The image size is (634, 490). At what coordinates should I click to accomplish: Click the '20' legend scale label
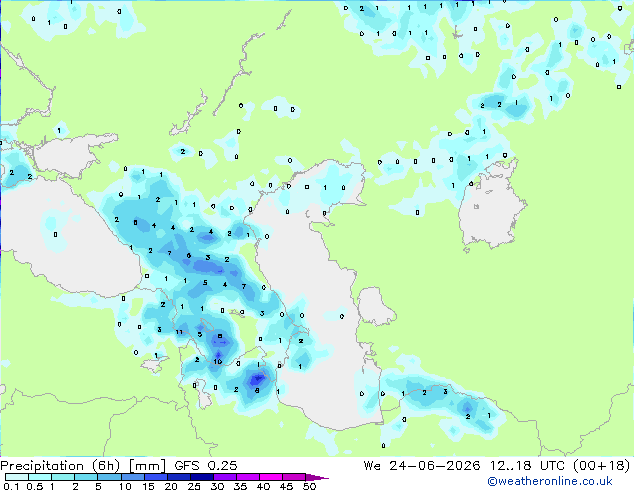point(171,486)
